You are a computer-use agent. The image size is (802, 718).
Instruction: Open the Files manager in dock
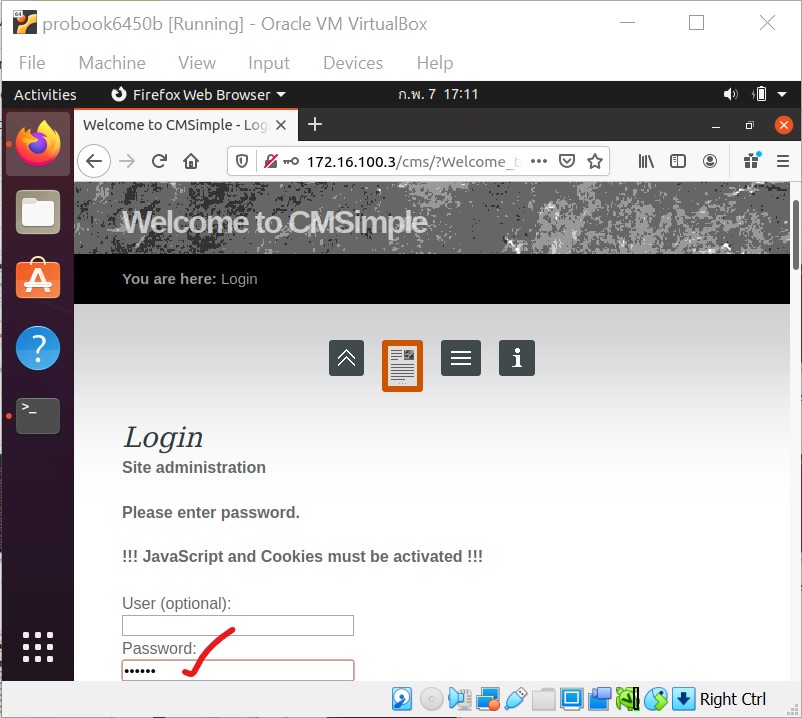38,212
